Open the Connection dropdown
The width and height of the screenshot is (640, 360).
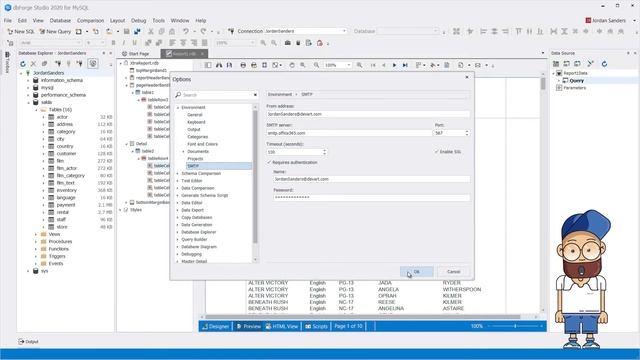coord(344,31)
